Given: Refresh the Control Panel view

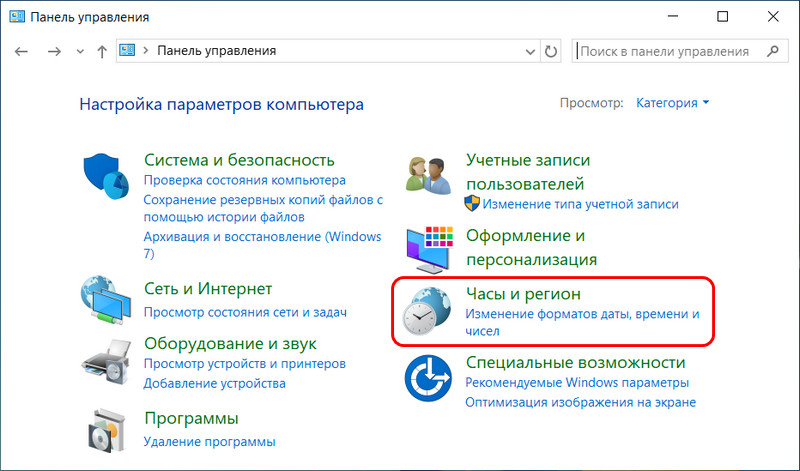Looking at the screenshot, I should (x=551, y=51).
